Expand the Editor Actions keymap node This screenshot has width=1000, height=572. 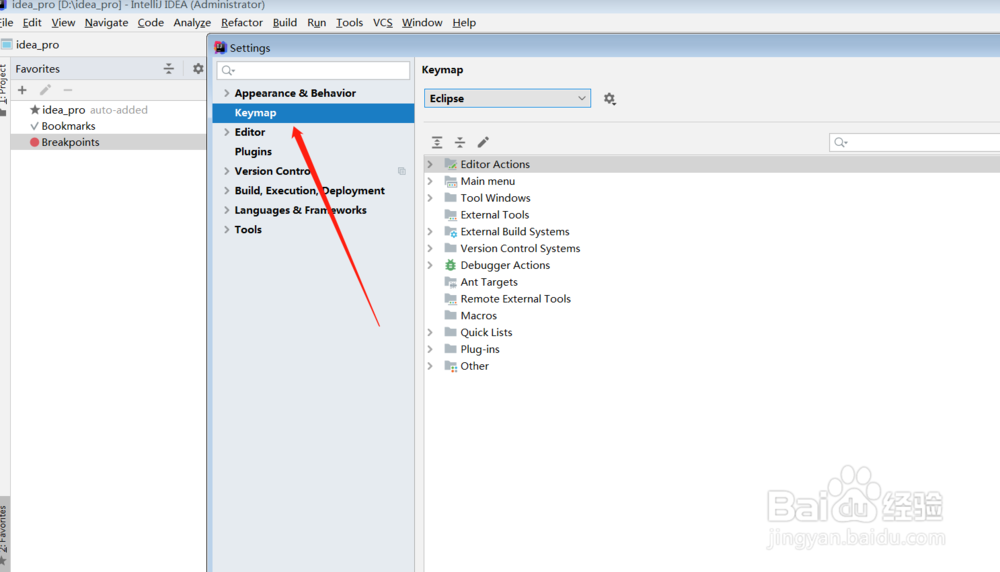[x=430, y=164]
